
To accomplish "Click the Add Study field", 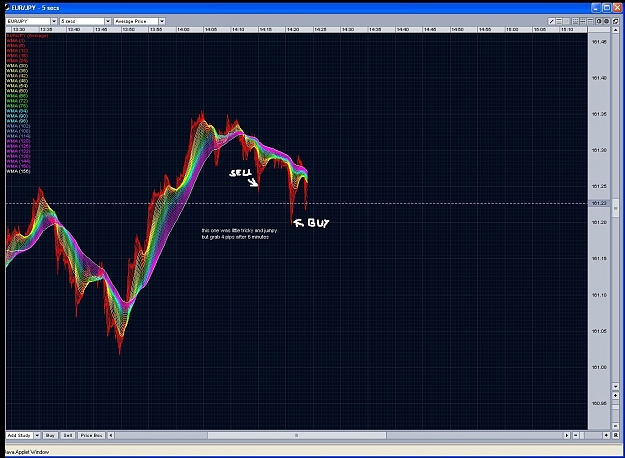I will (x=20, y=435).
